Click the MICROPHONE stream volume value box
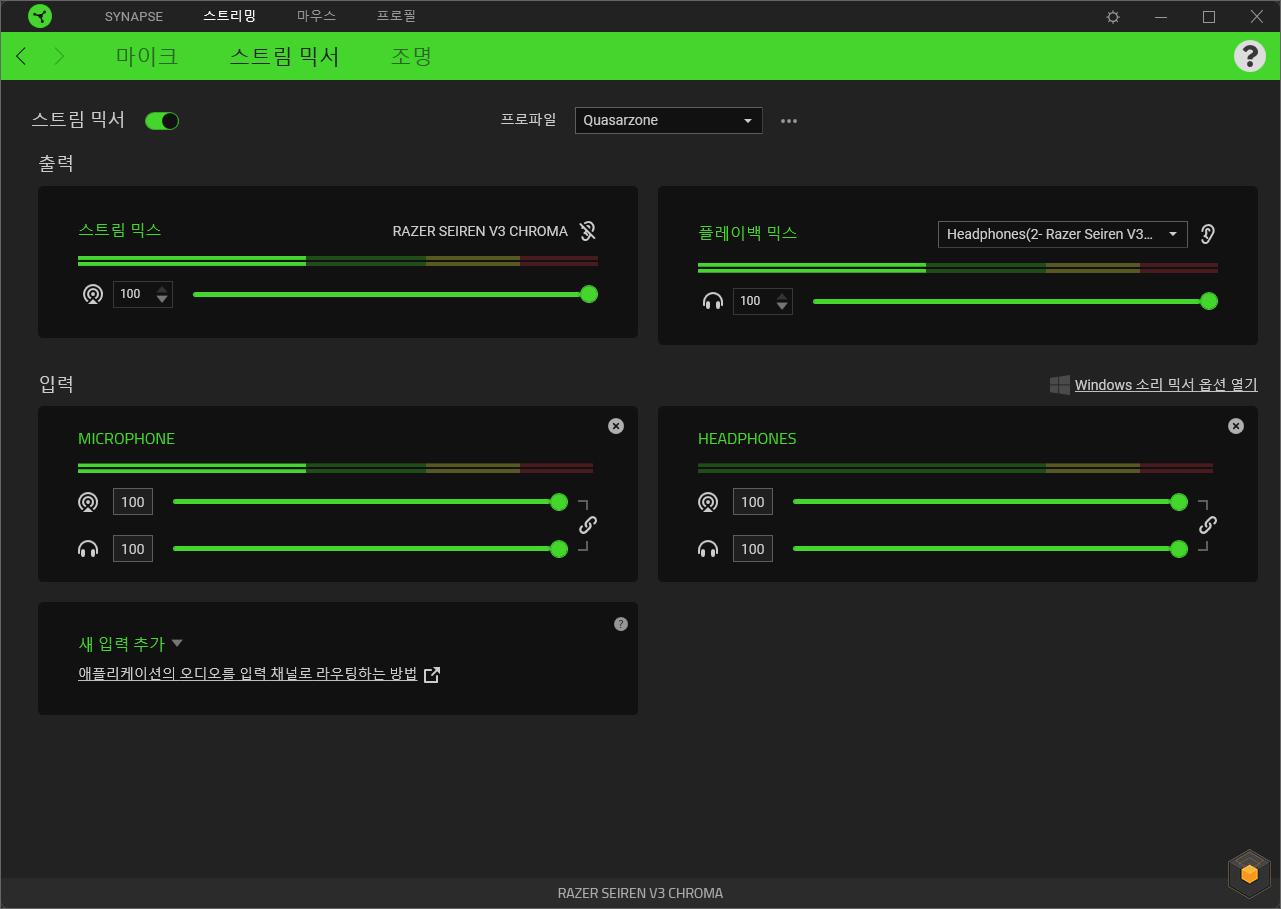Screen dimensions: 1281x909 (133, 502)
